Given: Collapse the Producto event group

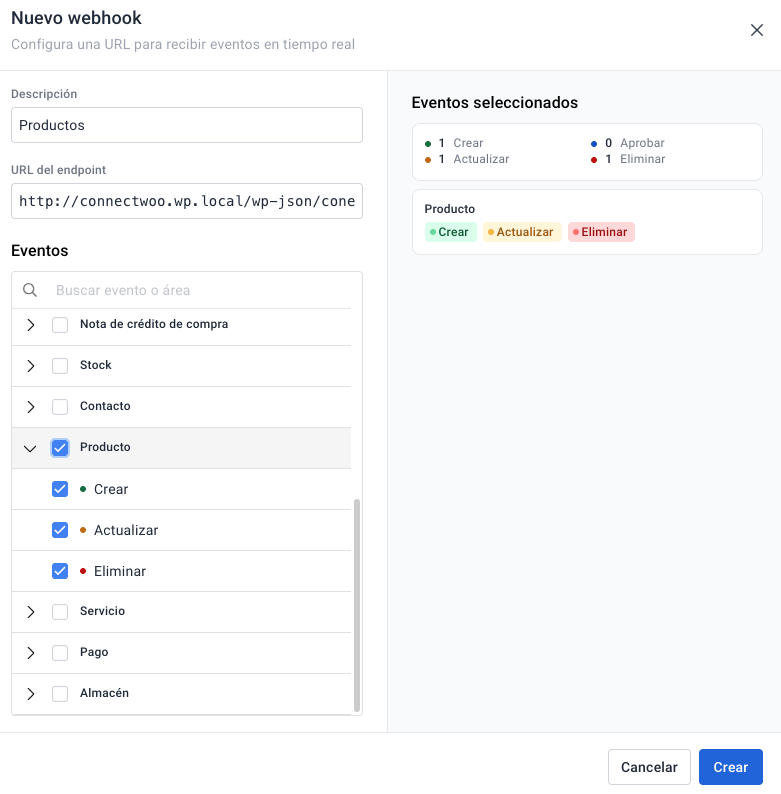Looking at the screenshot, I should tap(30, 448).
